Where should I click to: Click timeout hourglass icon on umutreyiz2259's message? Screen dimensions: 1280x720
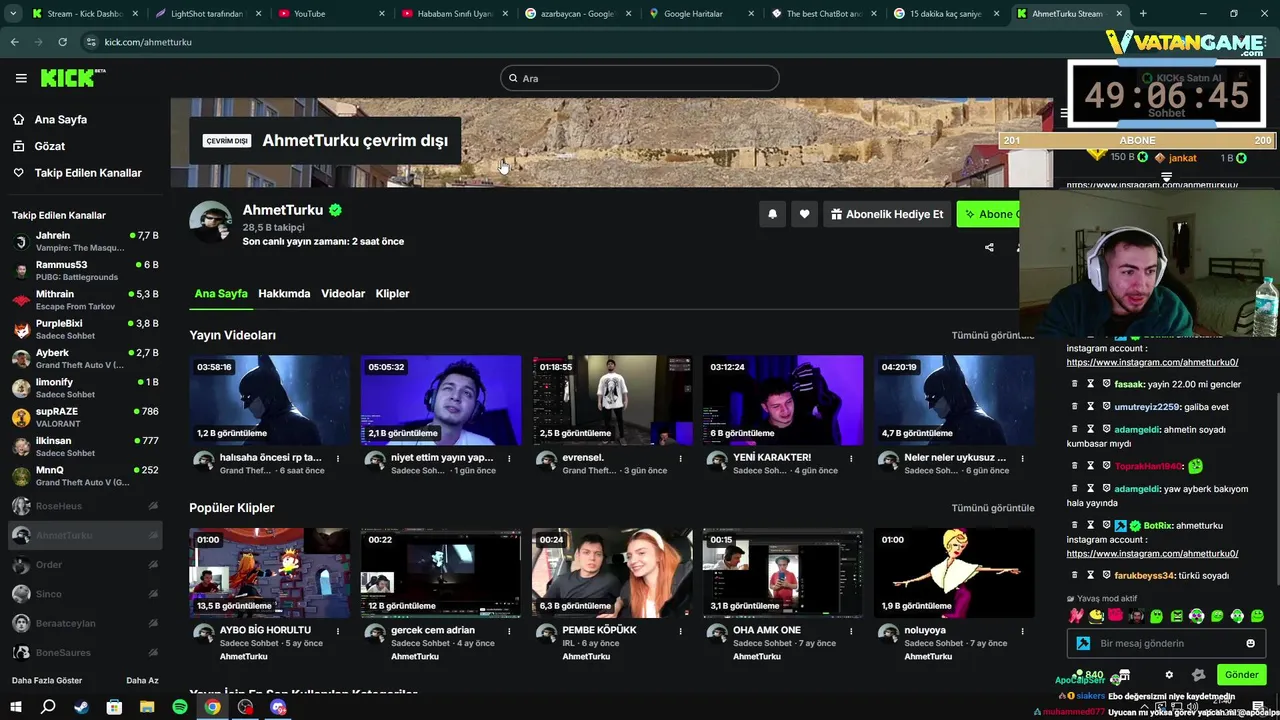click(x=1091, y=407)
